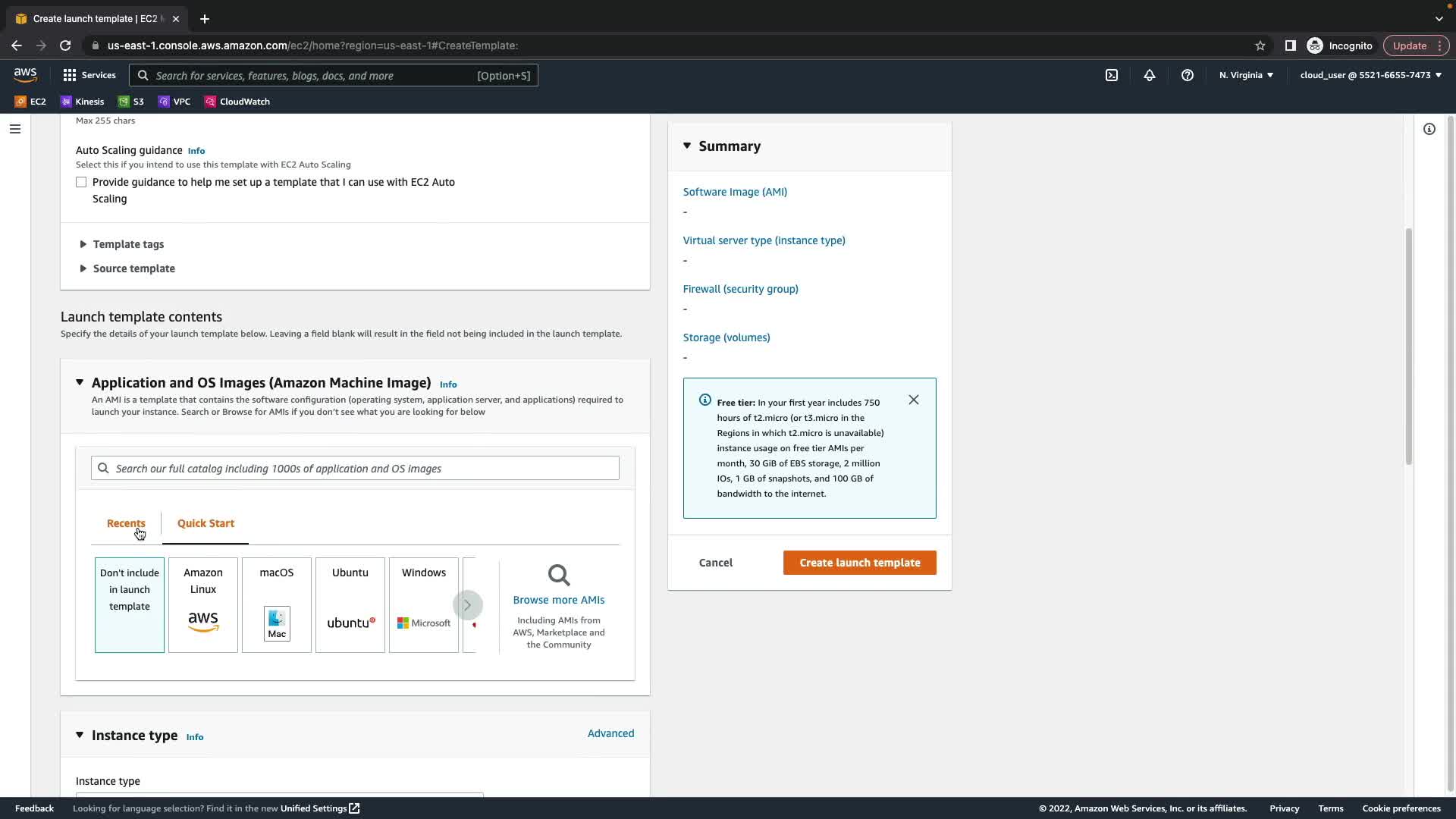
Task: Open the N. Virginia region dropdown
Action: (1246, 75)
